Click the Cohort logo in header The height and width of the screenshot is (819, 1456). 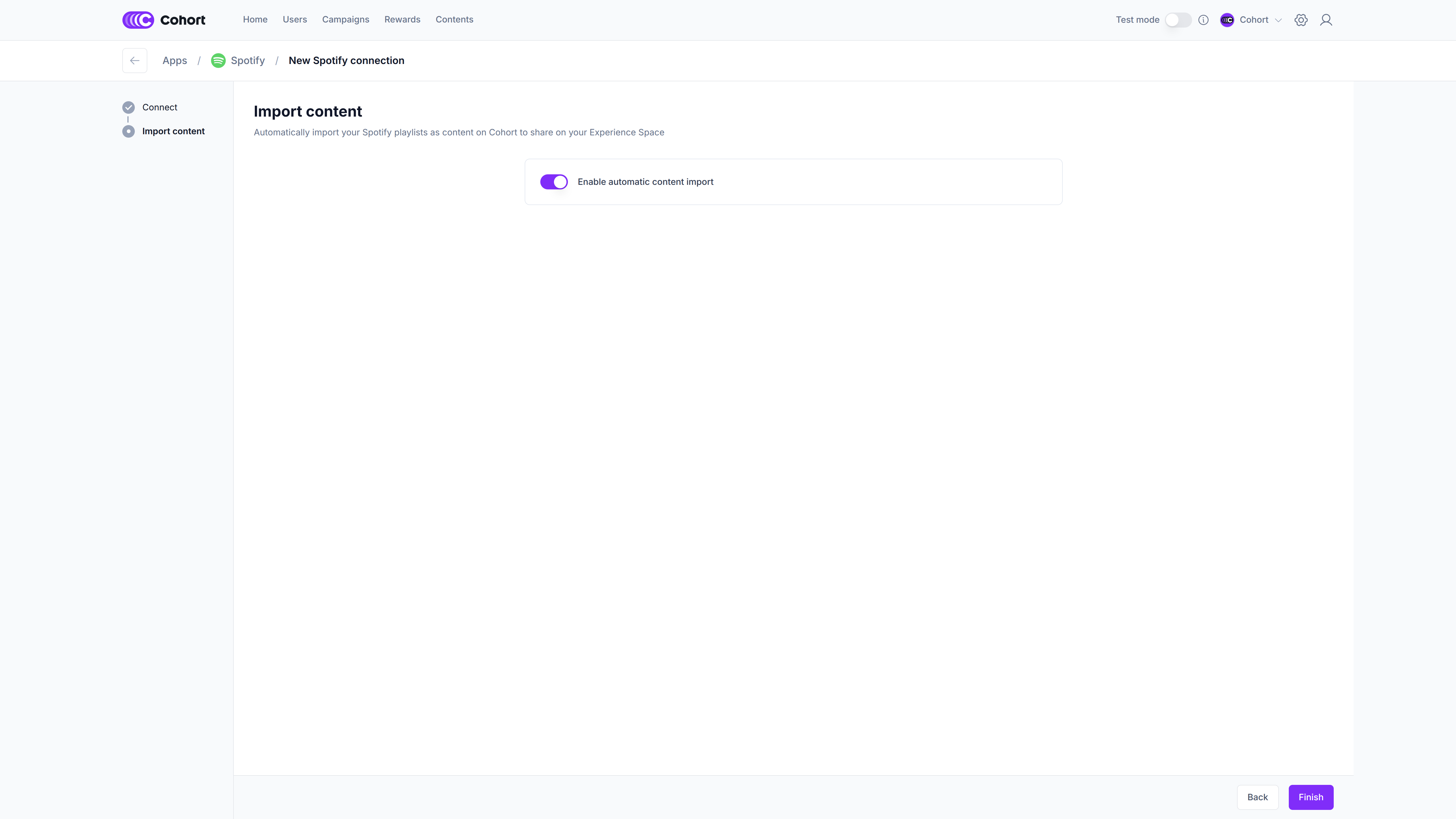(x=163, y=20)
